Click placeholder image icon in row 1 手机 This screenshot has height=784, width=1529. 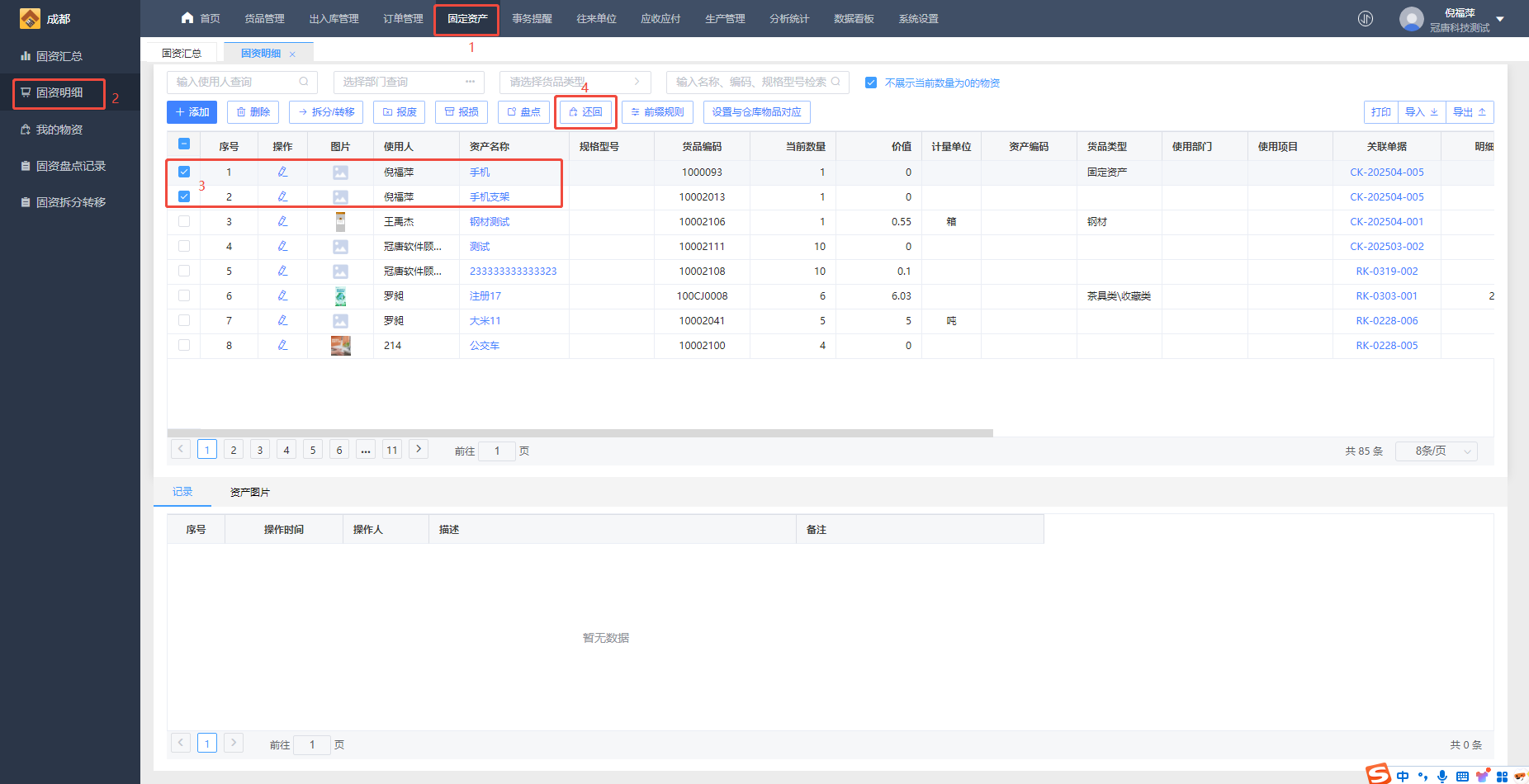tap(340, 172)
